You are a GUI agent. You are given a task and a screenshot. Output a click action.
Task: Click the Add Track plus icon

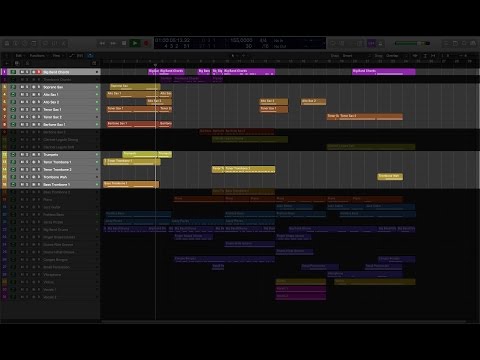click(7, 63)
